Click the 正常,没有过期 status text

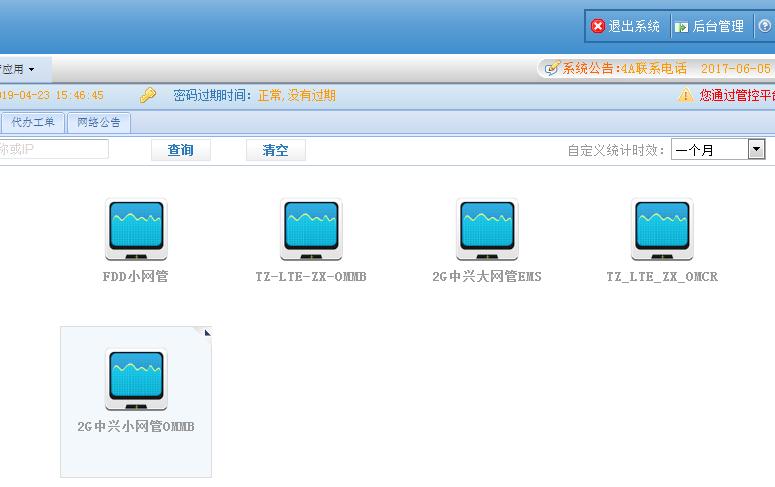(x=297, y=95)
